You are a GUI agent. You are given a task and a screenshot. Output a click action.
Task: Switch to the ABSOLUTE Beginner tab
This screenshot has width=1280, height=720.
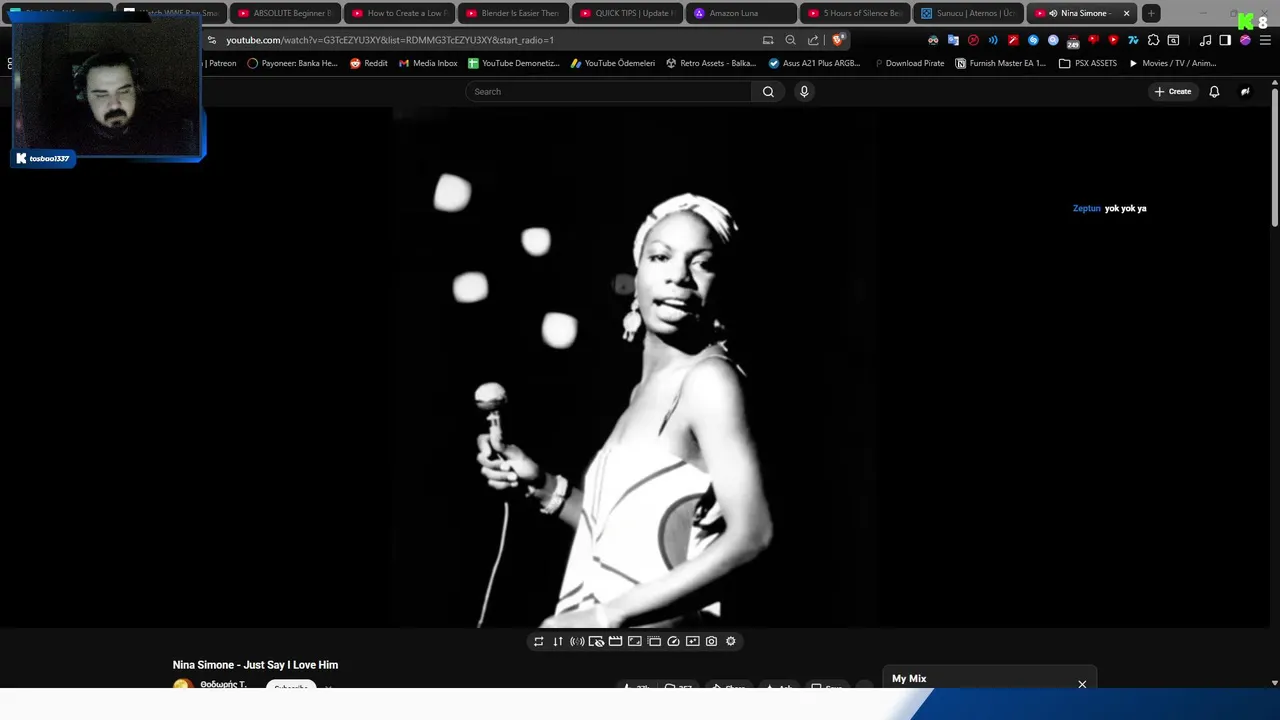point(285,13)
